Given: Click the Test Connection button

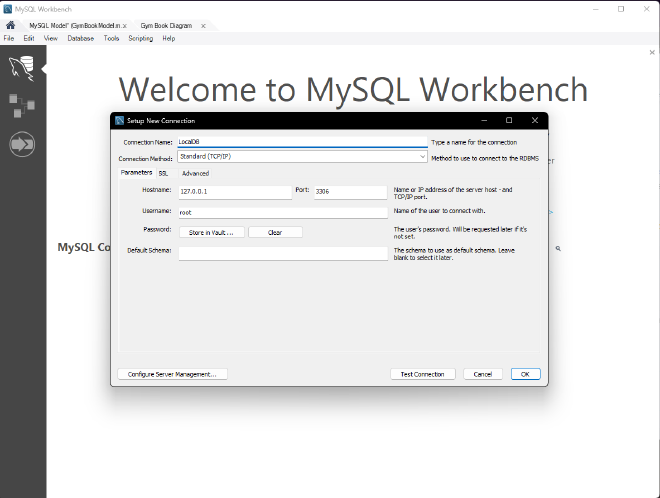Looking at the screenshot, I should coord(423,374).
